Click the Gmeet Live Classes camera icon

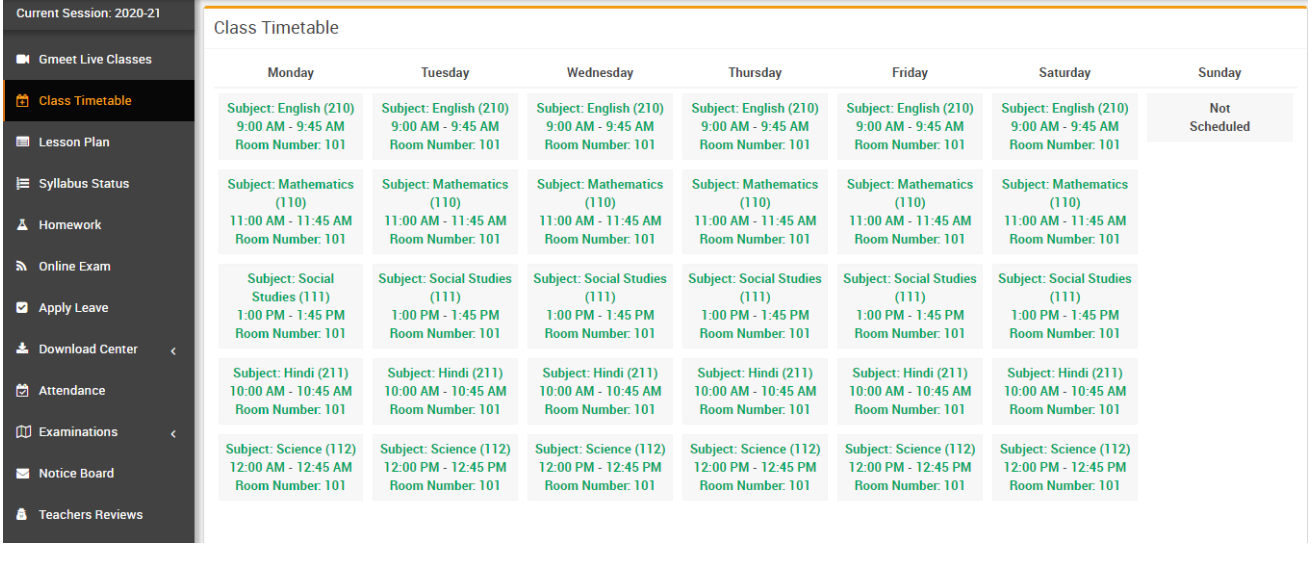[23, 59]
